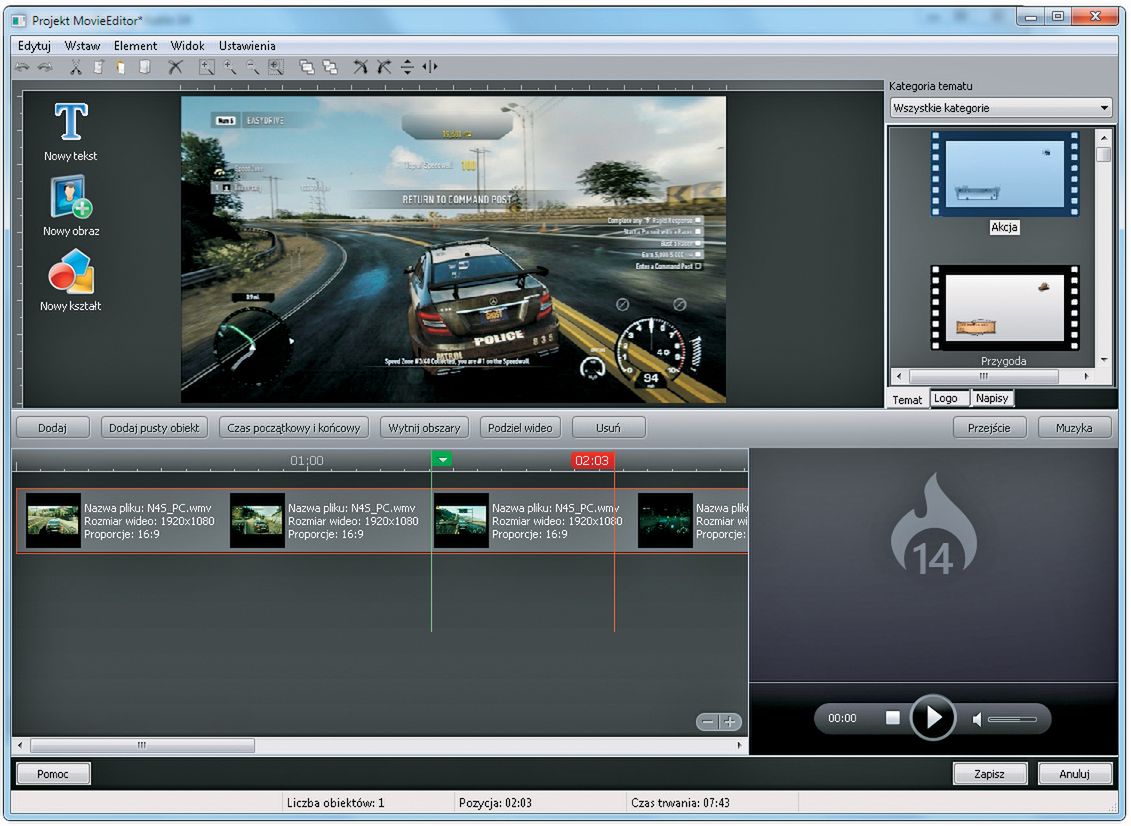The width and height of the screenshot is (1131, 826).
Task: Mute audio via the speaker icon
Action: click(977, 719)
